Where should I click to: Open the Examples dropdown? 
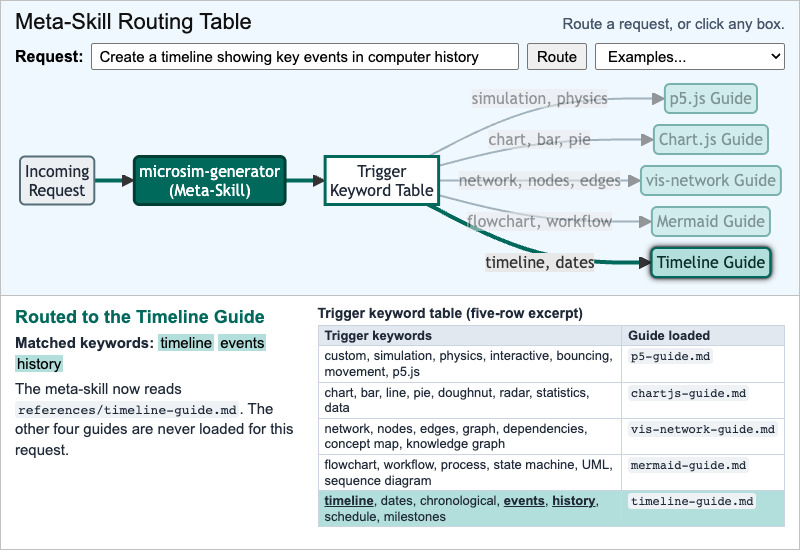click(x=689, y=57)
